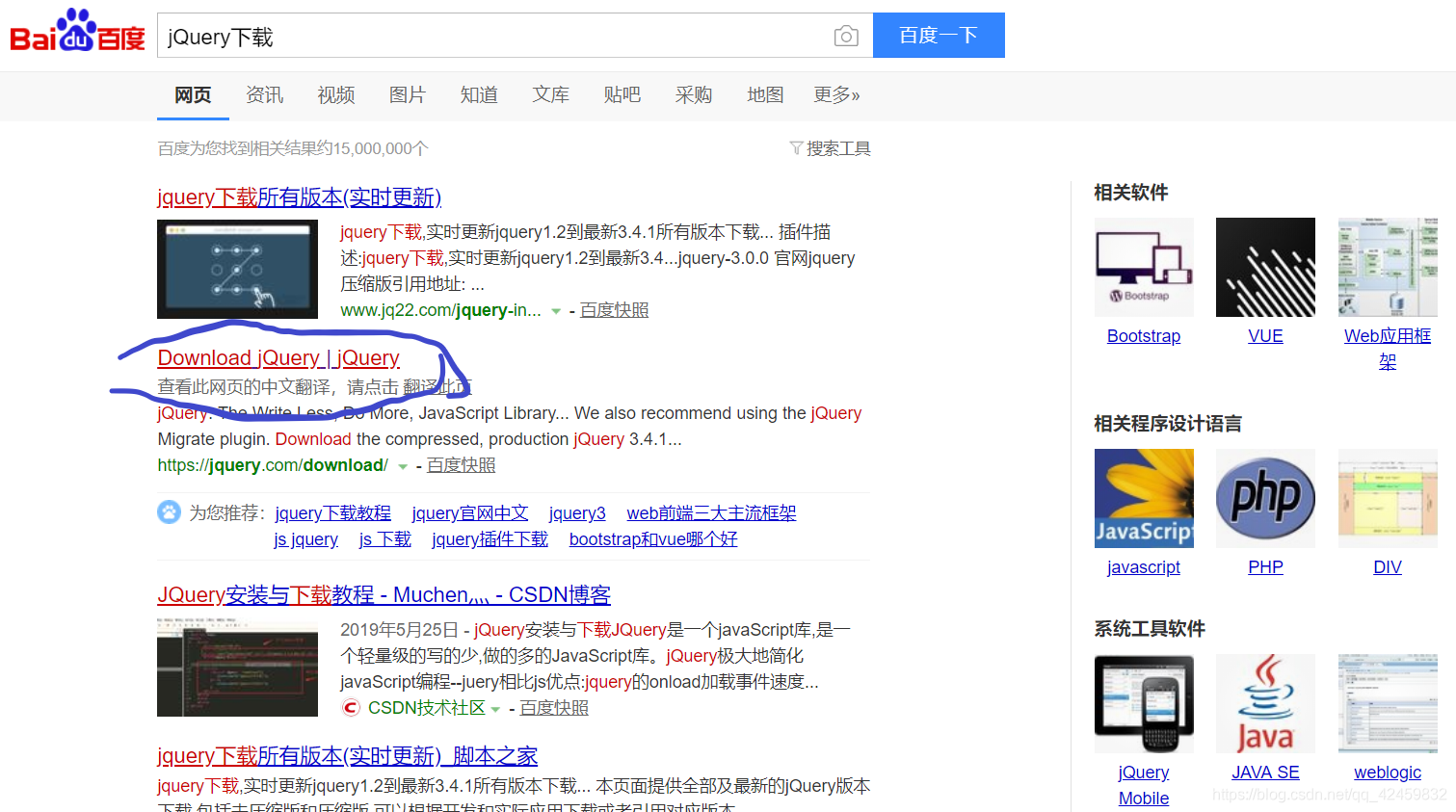Open the jQuery Mobile text link
Viewport: 1456px width, 812px height.
(x=1144, y=785)
